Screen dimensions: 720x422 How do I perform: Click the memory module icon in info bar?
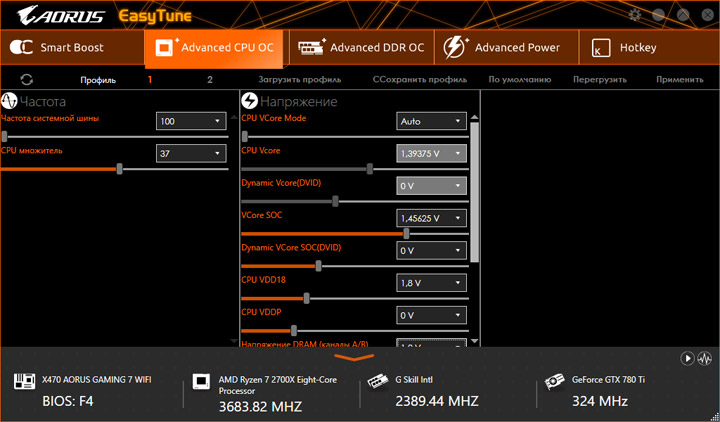(x=378, y=381)
